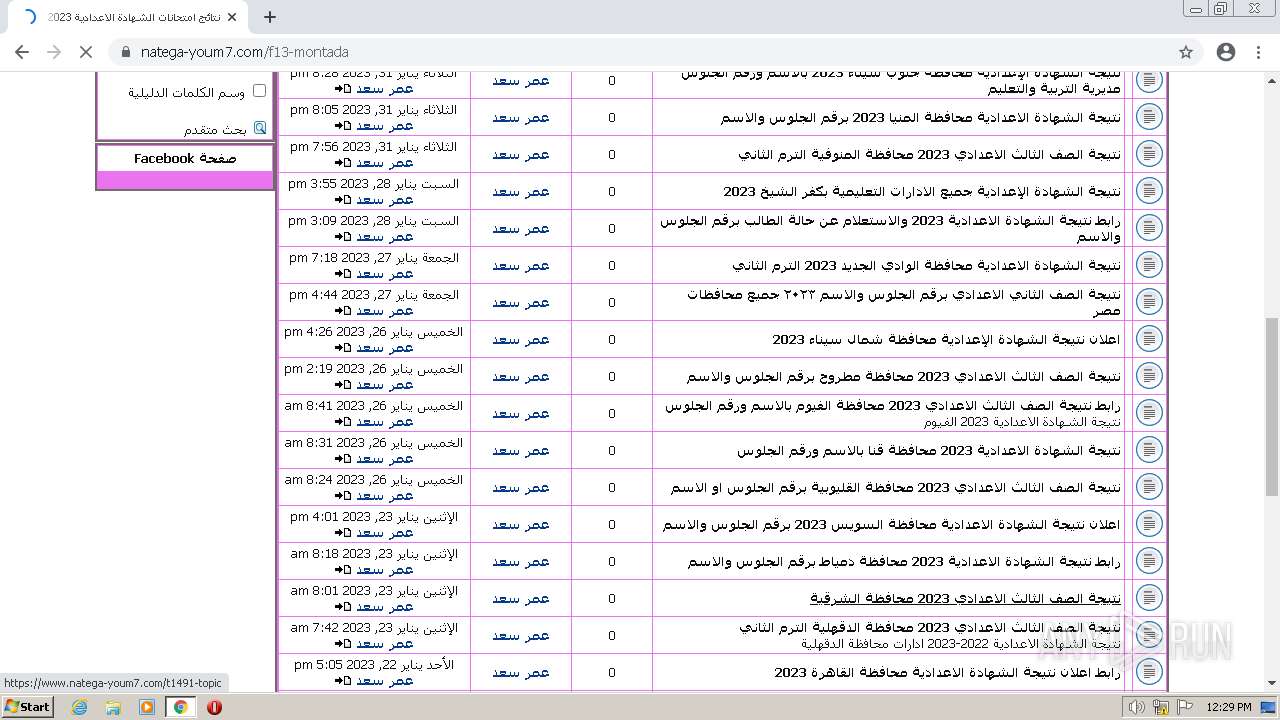Image resolution: width=1280 pixels, height=720 pixels.
Task: Bookmark this page with the star icon
Action: click(x=1186, y=52)
